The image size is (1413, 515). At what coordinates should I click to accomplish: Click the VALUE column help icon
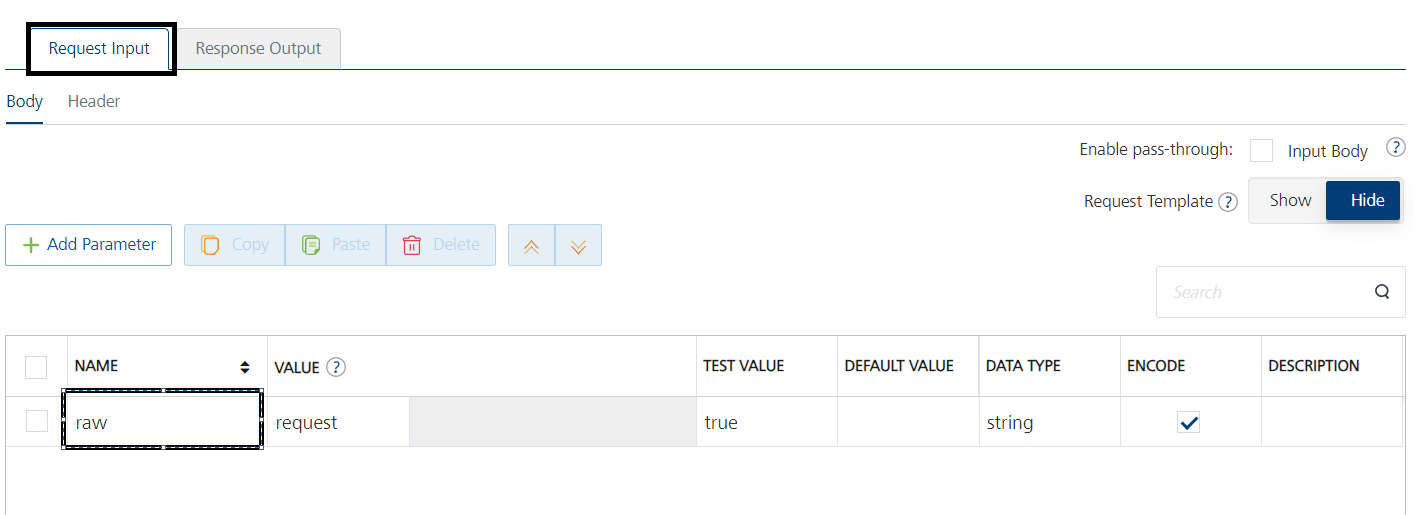point(336,367)
